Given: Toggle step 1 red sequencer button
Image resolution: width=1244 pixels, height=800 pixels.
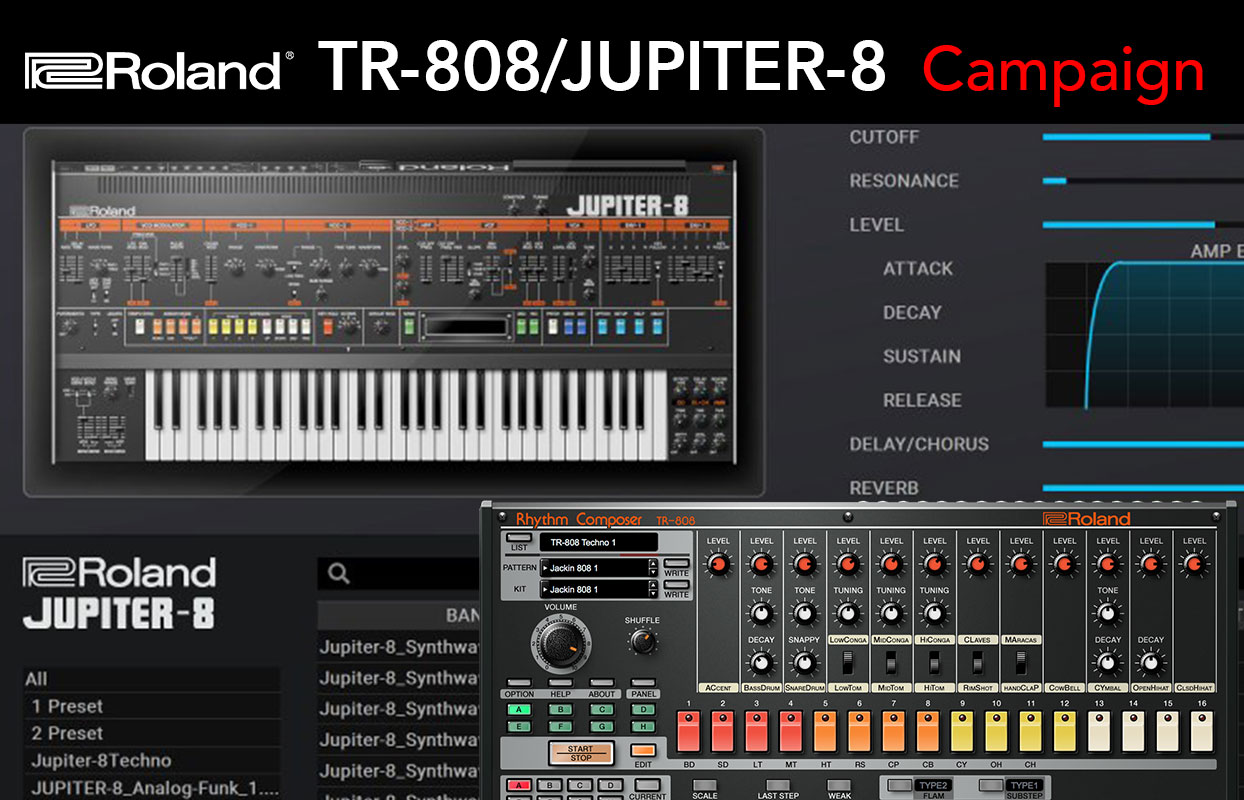Looking at the screenshot, I should click(x=688, y=731).
